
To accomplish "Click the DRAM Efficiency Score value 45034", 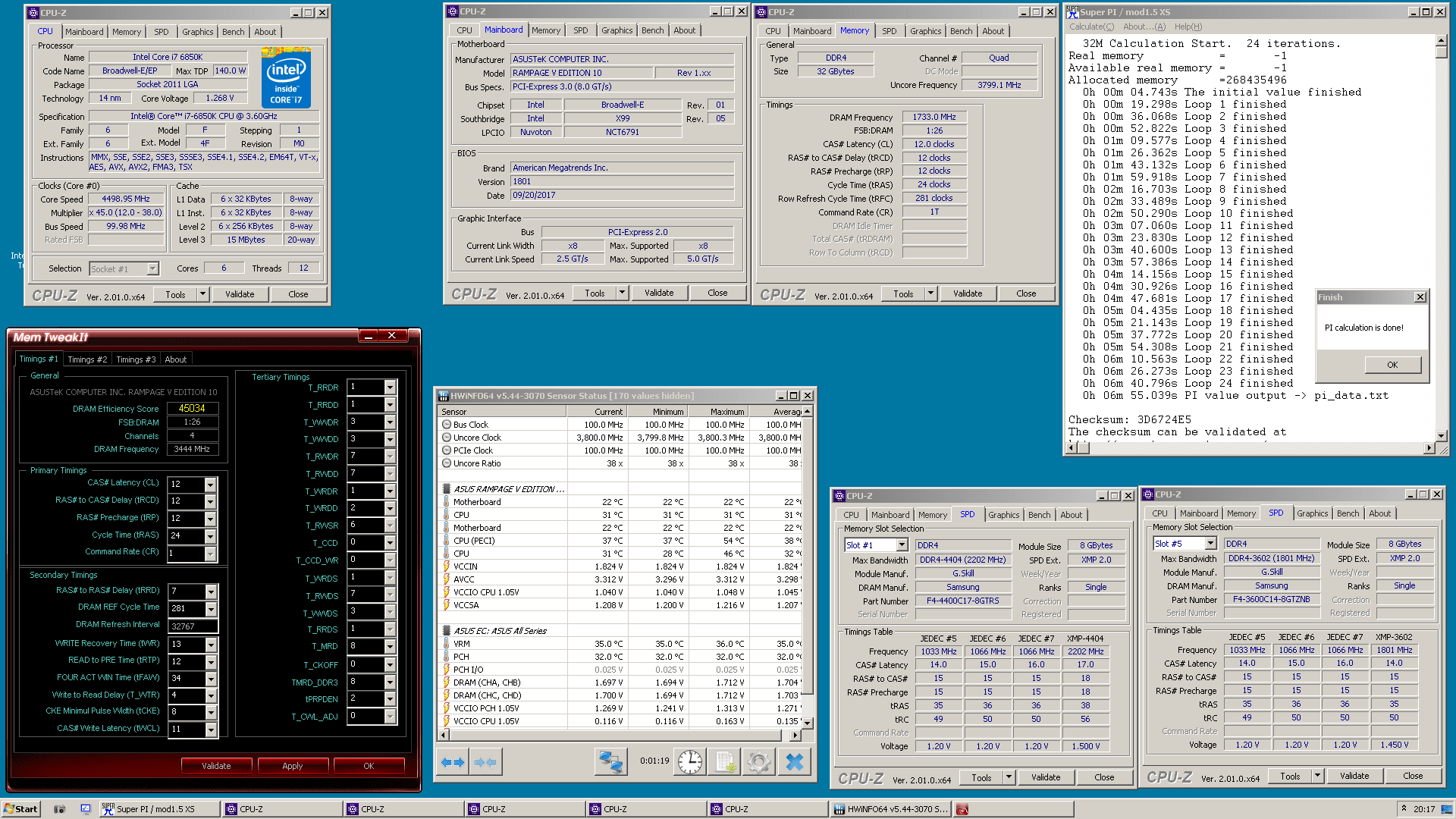I will click(193, 408).
